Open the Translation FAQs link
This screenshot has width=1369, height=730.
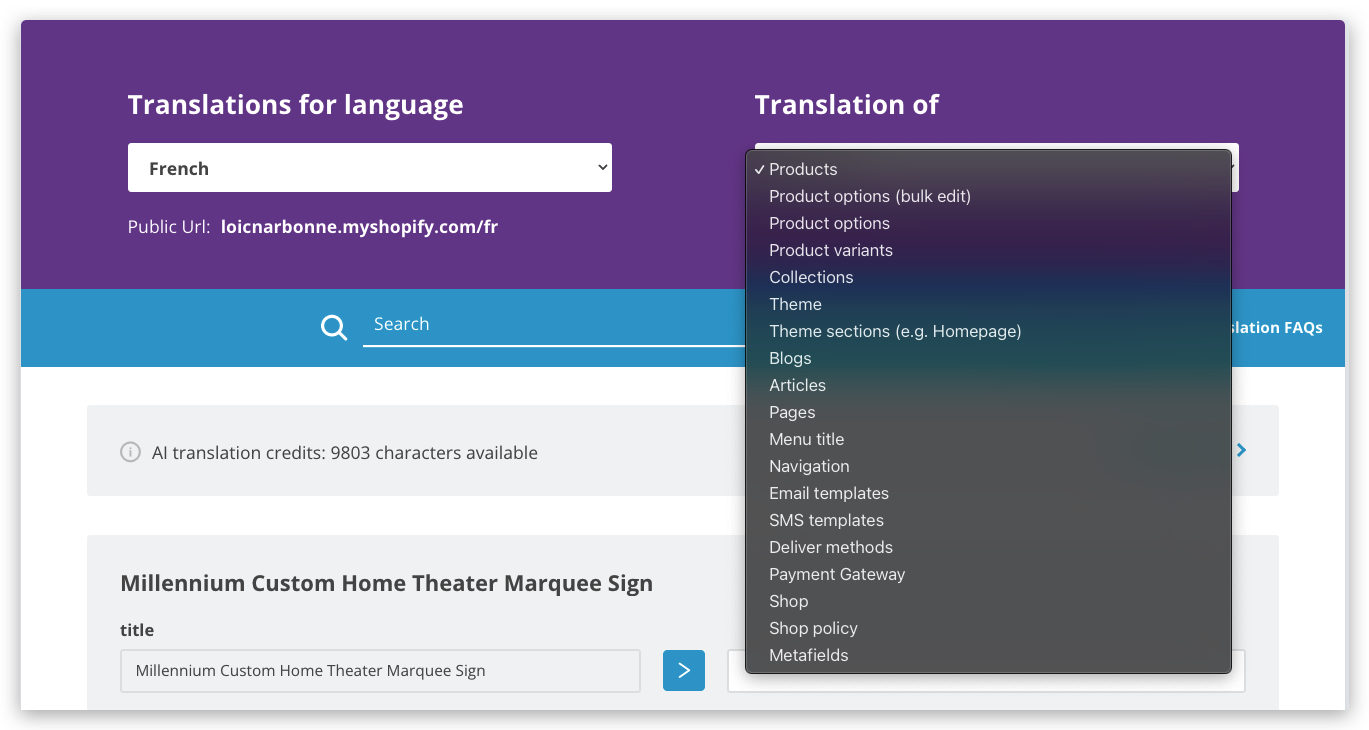click(1275, 327)
